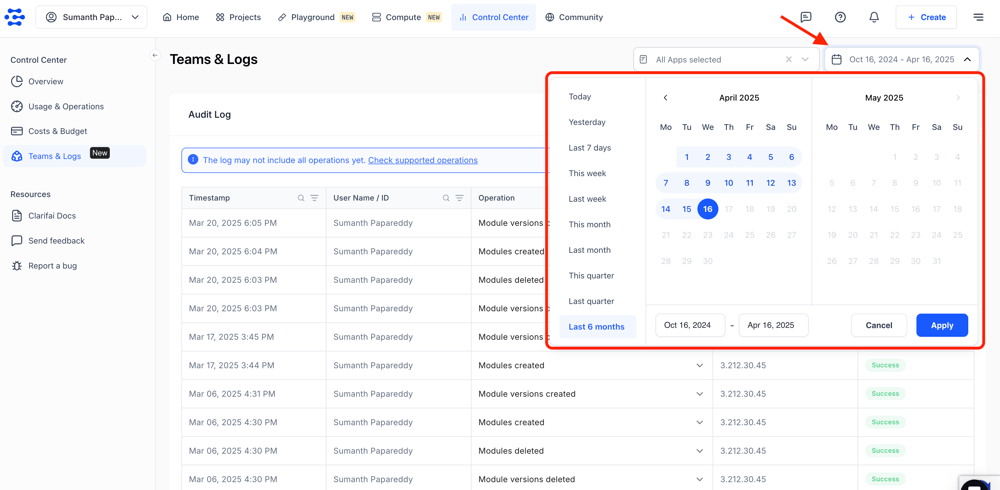This screenshot has width=1000, height=490.
Task: Collapse the sidebar with arrow icon
Action: pos(155,56)
